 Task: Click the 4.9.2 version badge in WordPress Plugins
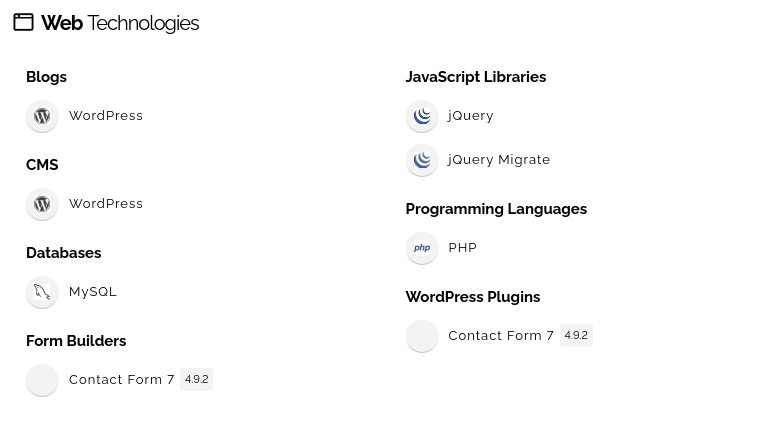(576, 336)
